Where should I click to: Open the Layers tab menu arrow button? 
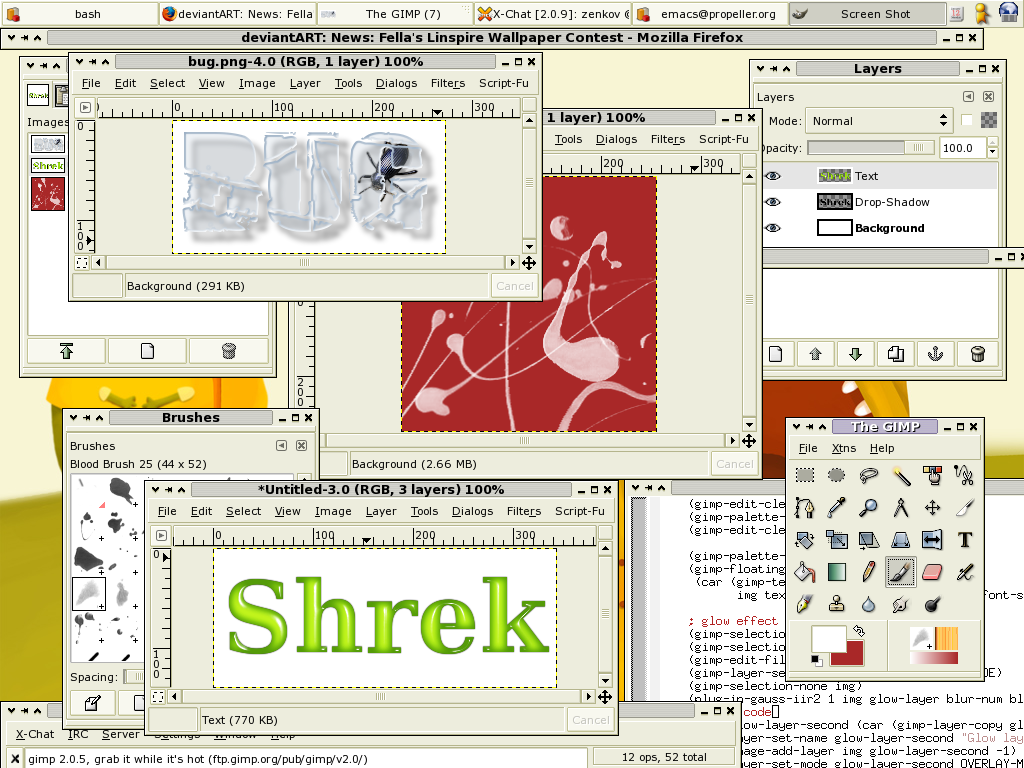(x=968, y=97)
